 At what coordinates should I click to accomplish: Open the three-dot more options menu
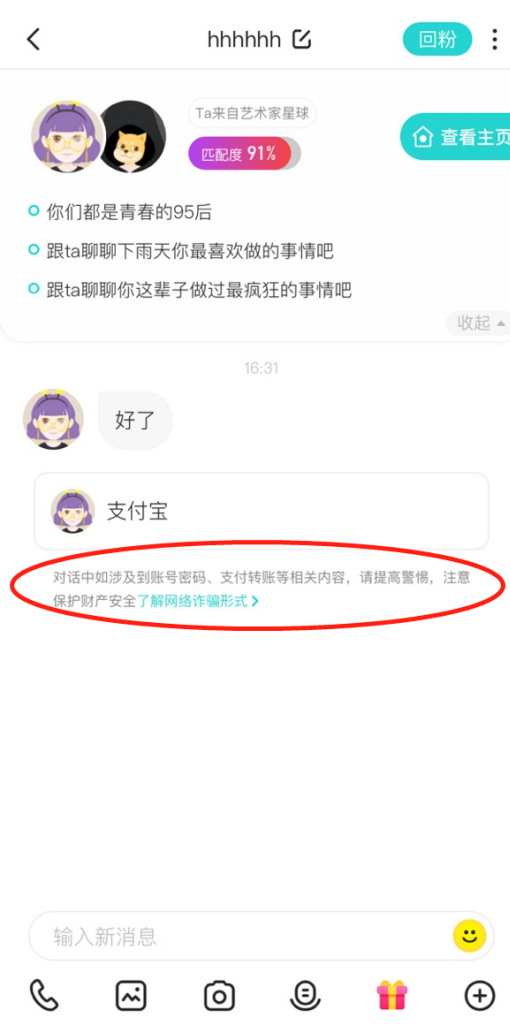coord(494,39)
